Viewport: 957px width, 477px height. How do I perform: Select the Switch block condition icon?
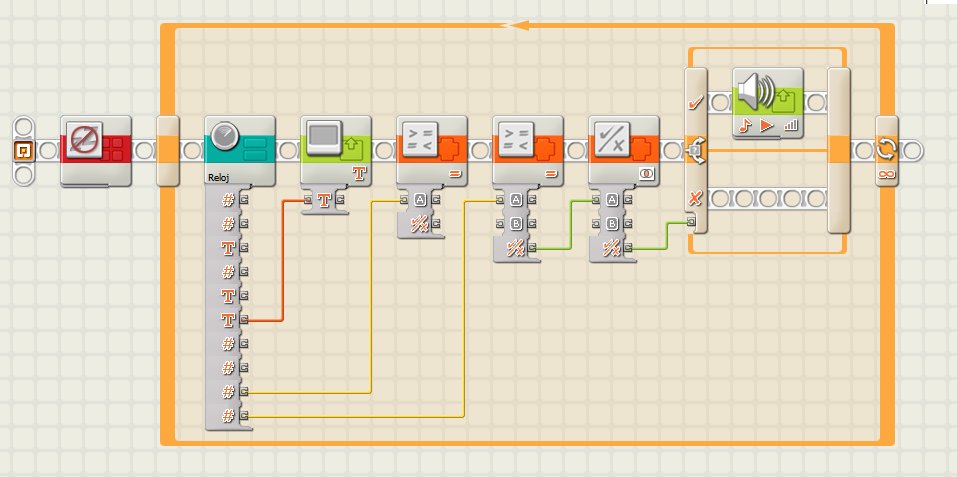(x=695, y=151)
